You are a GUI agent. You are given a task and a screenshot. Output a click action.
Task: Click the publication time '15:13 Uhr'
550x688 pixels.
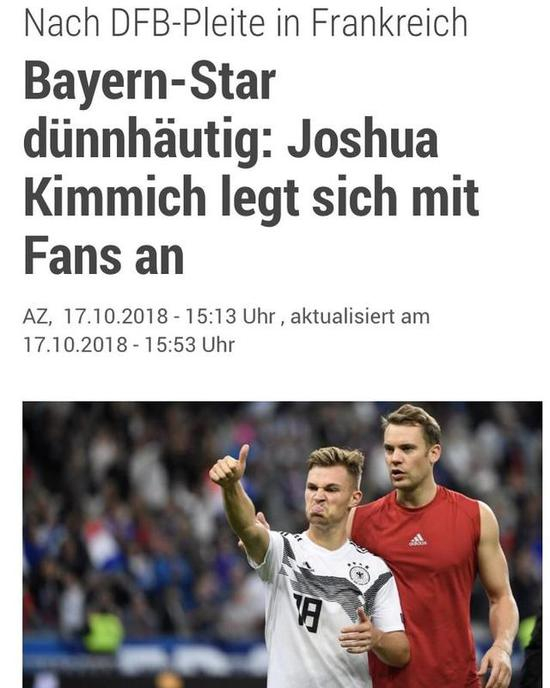click(x=230, y=316)
